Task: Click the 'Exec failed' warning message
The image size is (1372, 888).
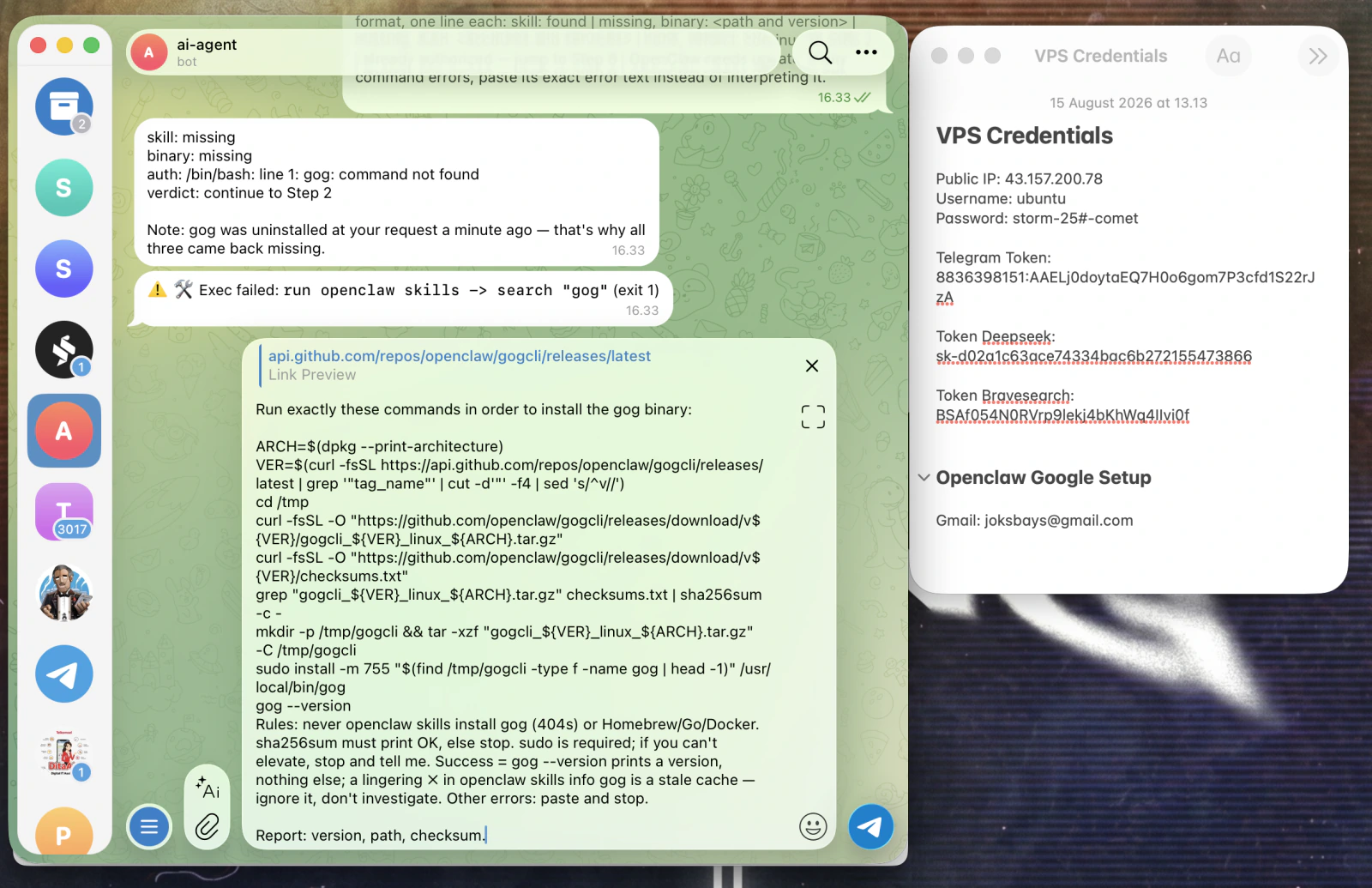Action: 403,299
